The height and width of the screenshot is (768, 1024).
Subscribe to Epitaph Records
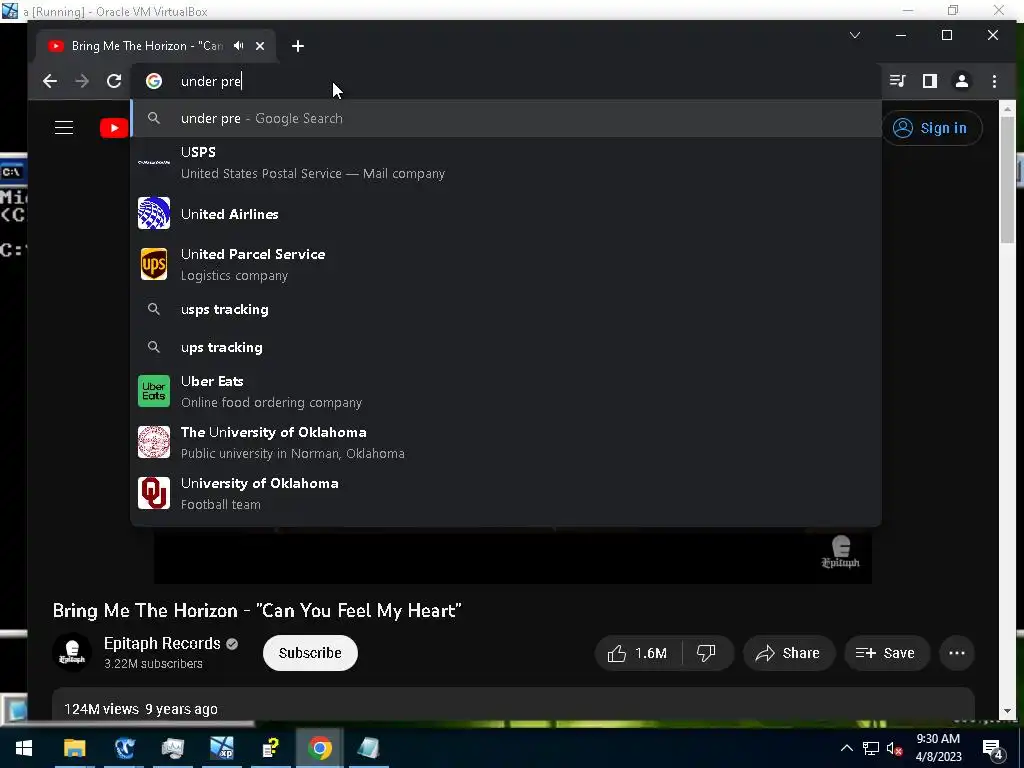pos(310,653)
